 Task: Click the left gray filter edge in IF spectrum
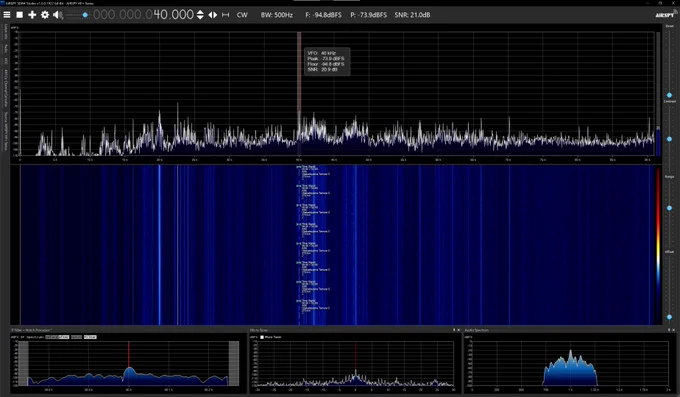23,363
